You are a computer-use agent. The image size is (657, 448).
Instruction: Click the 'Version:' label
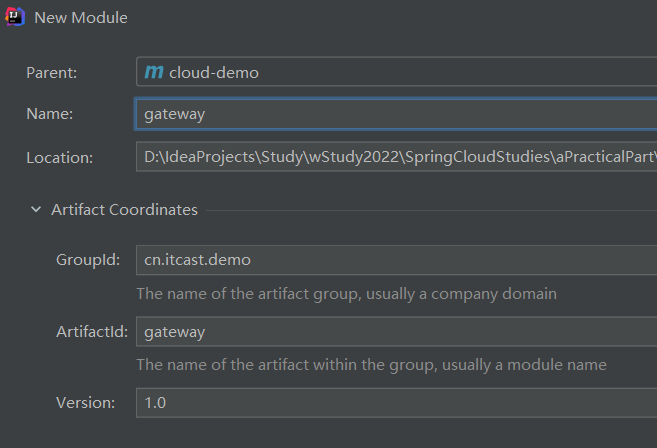85,403
